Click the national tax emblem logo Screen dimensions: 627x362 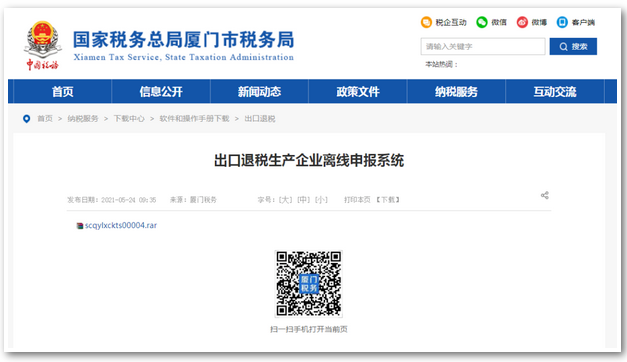coord(42,45)
